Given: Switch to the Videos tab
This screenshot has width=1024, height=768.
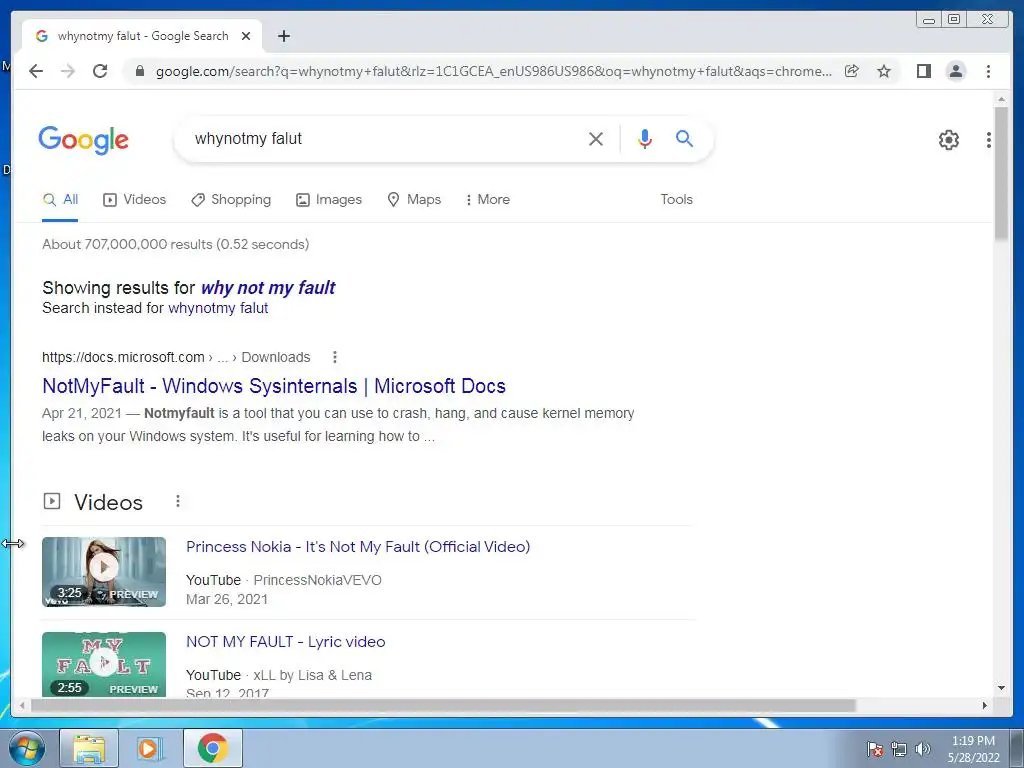Looking at the screenshot, I should 135,200.
